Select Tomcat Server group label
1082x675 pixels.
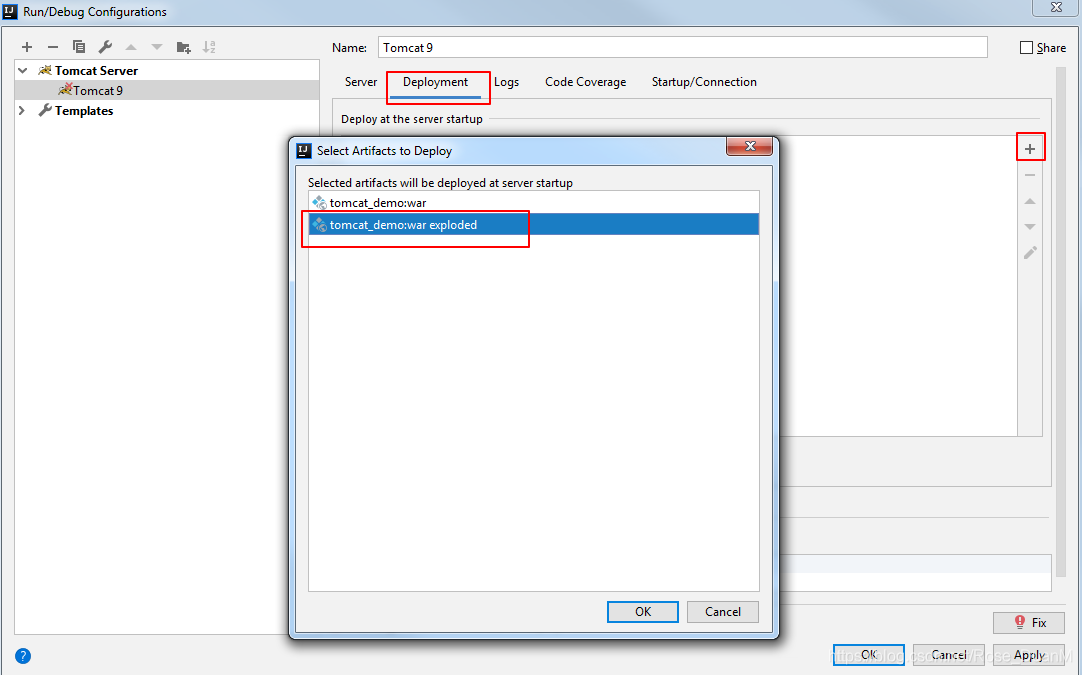tap(96, 70)
